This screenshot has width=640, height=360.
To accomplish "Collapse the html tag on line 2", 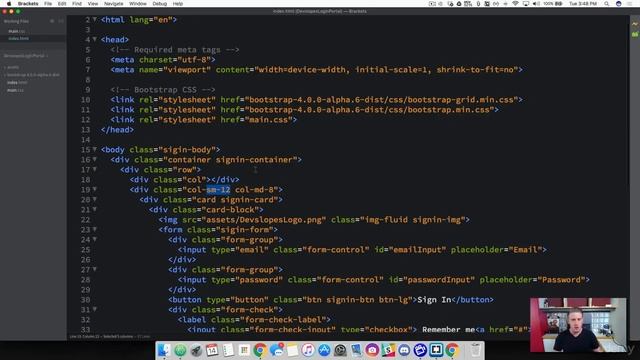I will point(95,19).
